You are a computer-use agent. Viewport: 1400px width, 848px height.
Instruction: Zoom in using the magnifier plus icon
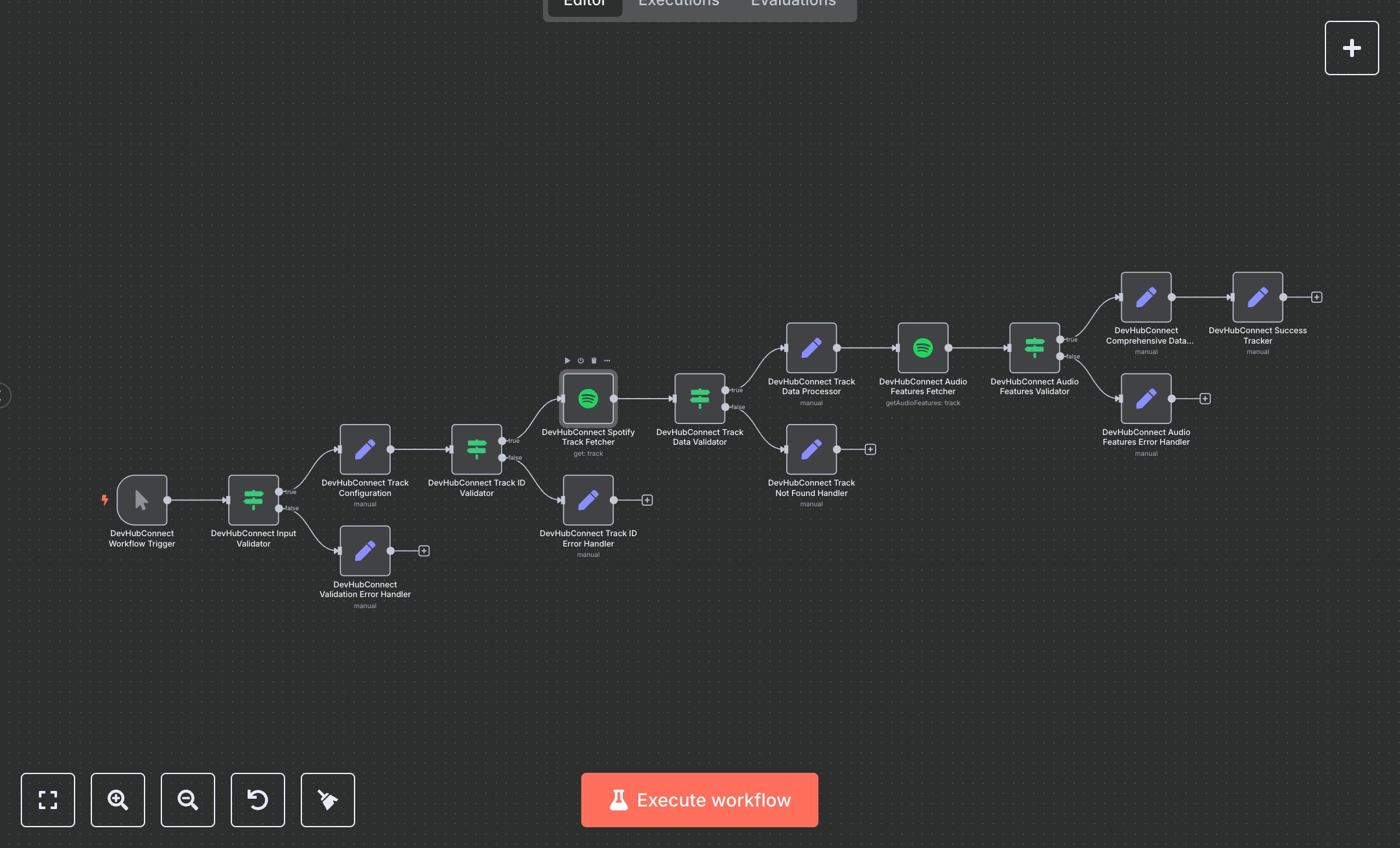click(x=118, y=800)
